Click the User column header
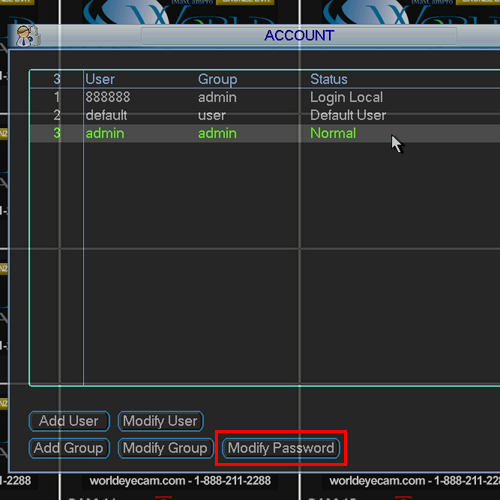 [x=100, y=79]
